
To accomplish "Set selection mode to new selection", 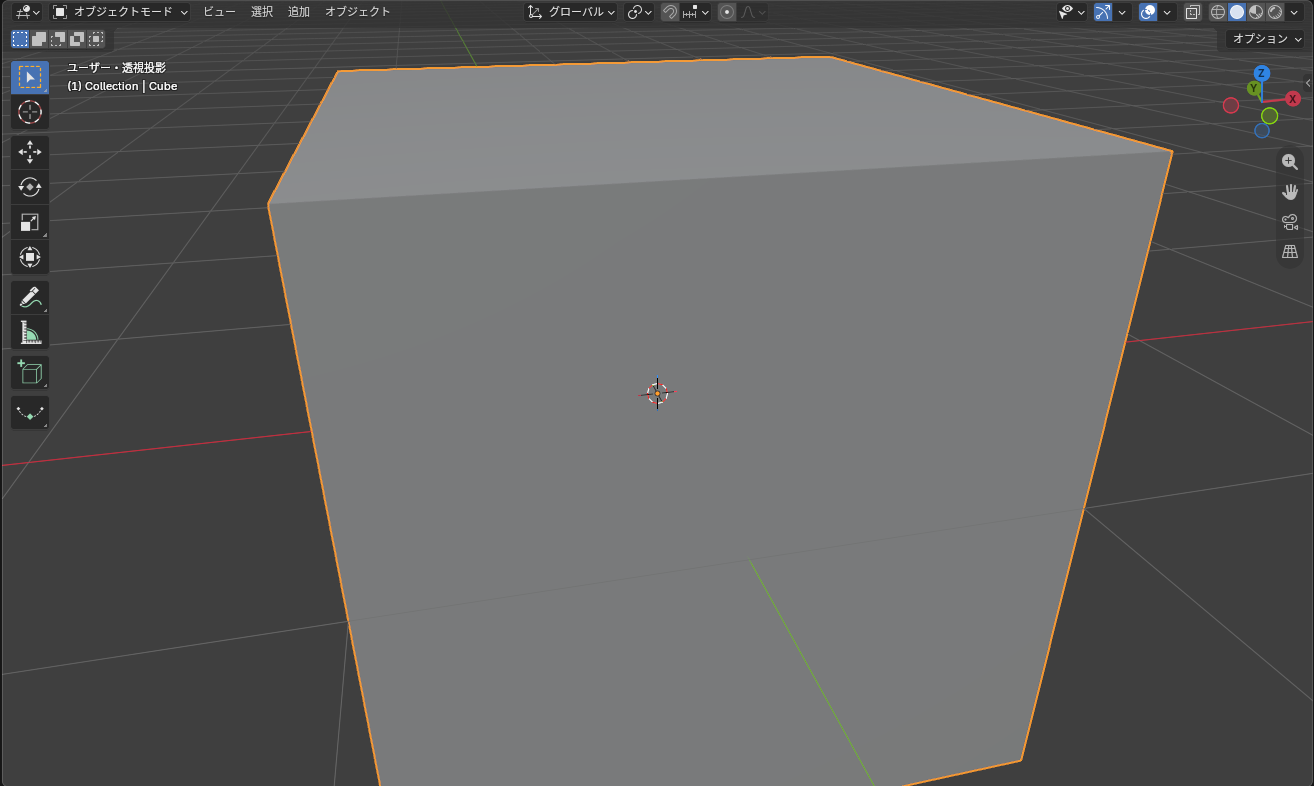I will click(x=20, y=39).
